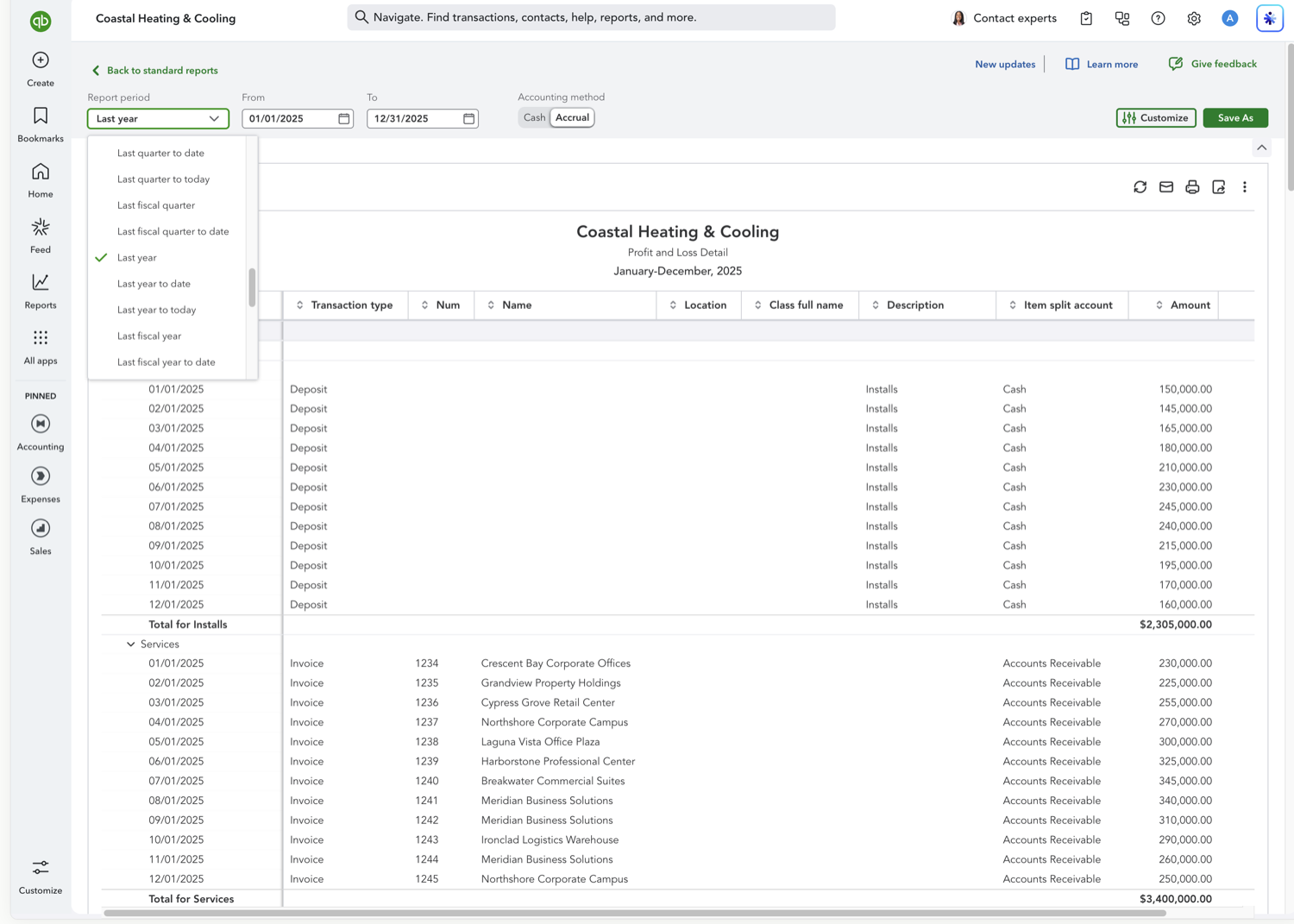Sort by Transaction type column
1294x924 pixels.
345,305
